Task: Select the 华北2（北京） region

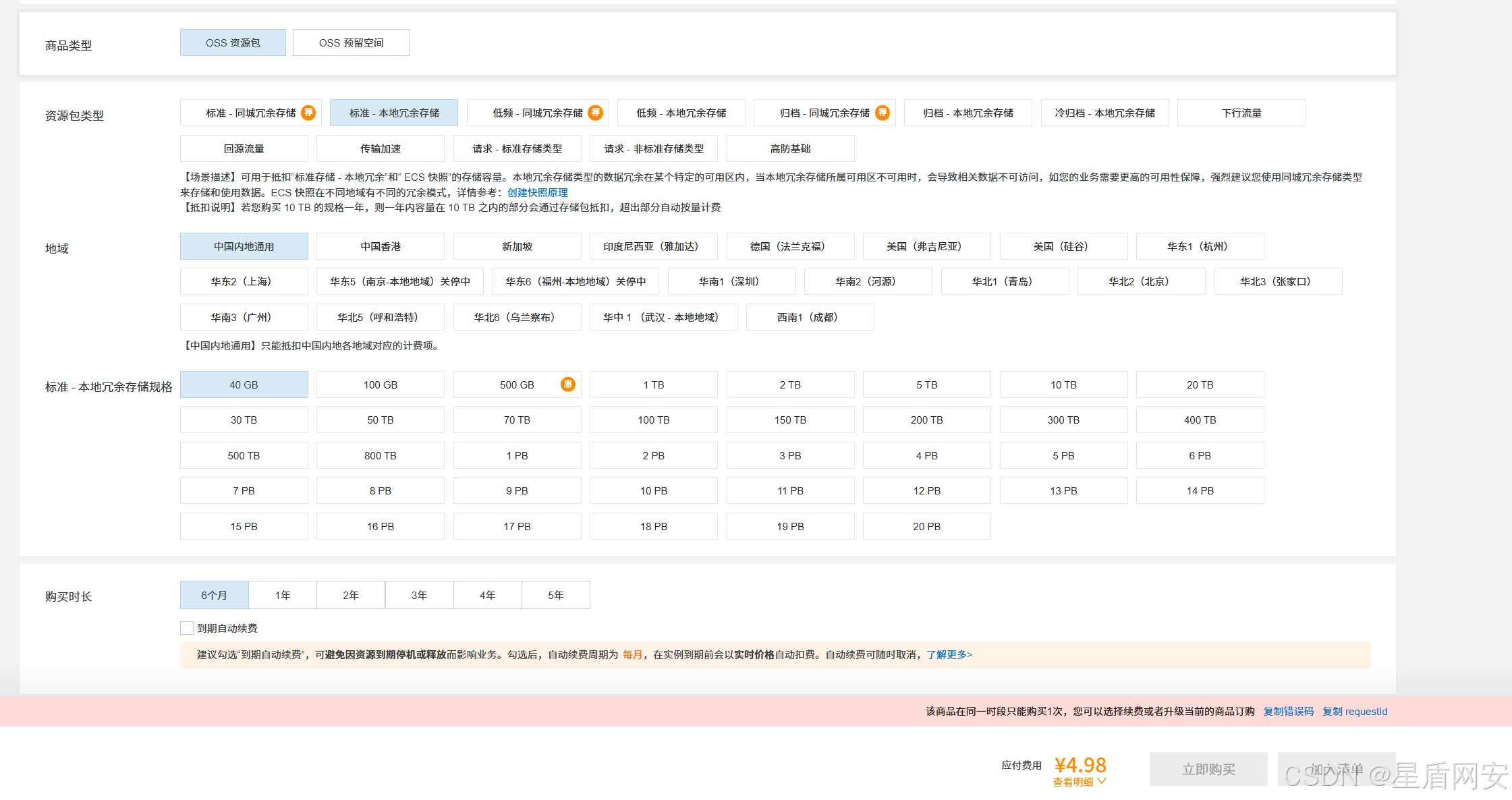Action: pyautogui.click(x=1141, y=281)
